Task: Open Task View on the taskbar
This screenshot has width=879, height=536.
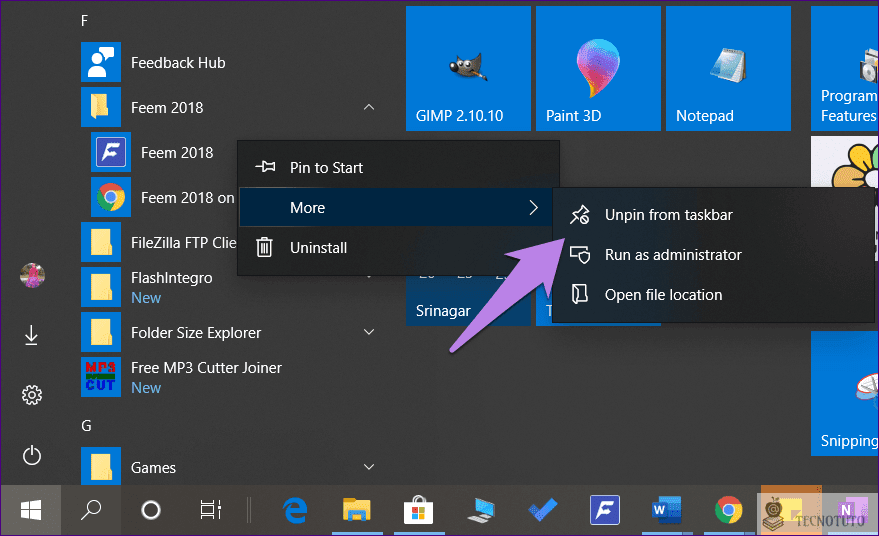Action: (211, 510)
